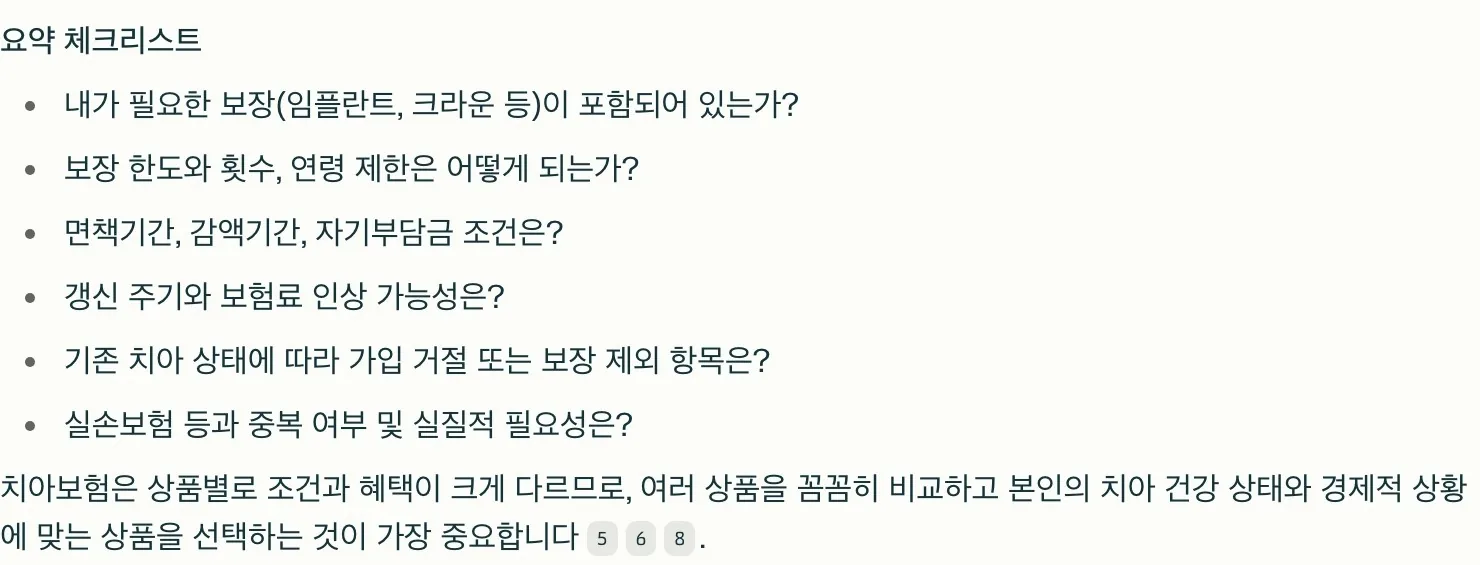Open citation reference number 6
The width and height of the screenshot is (1480, 565).
click(641, 540)
